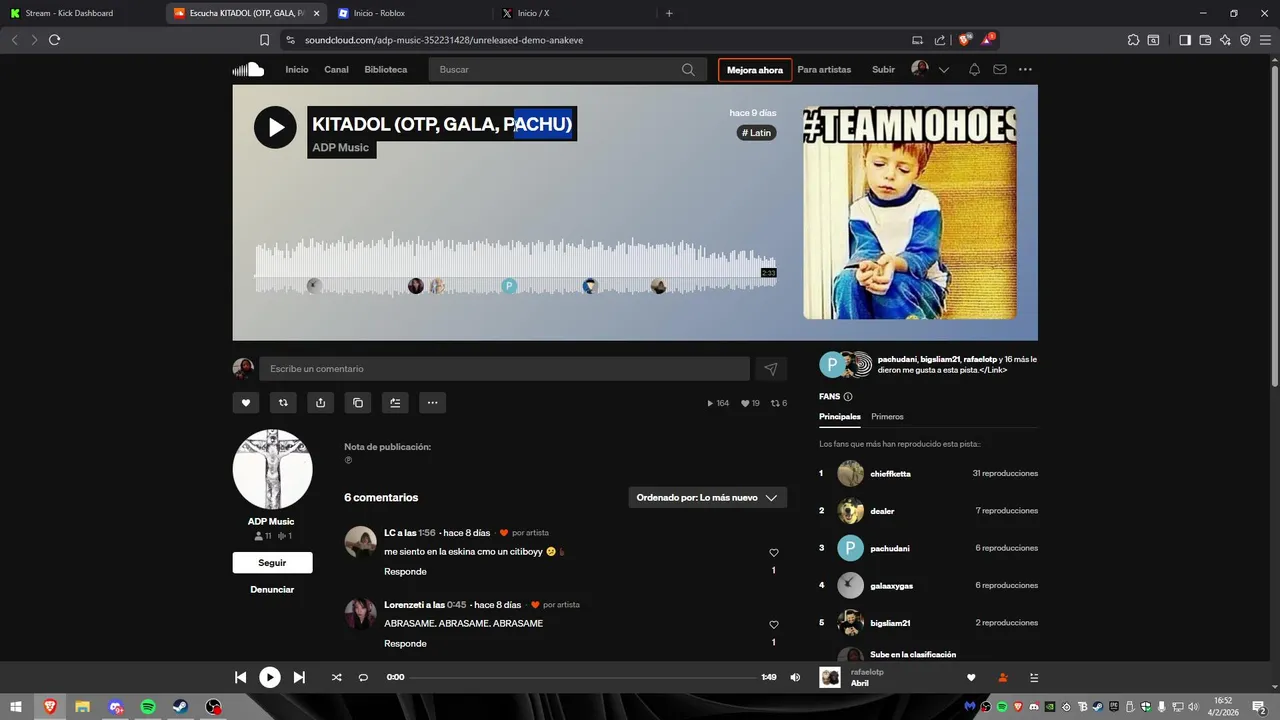
Task: Toggle shuffle in the player bar
Action: click(337, 677)
